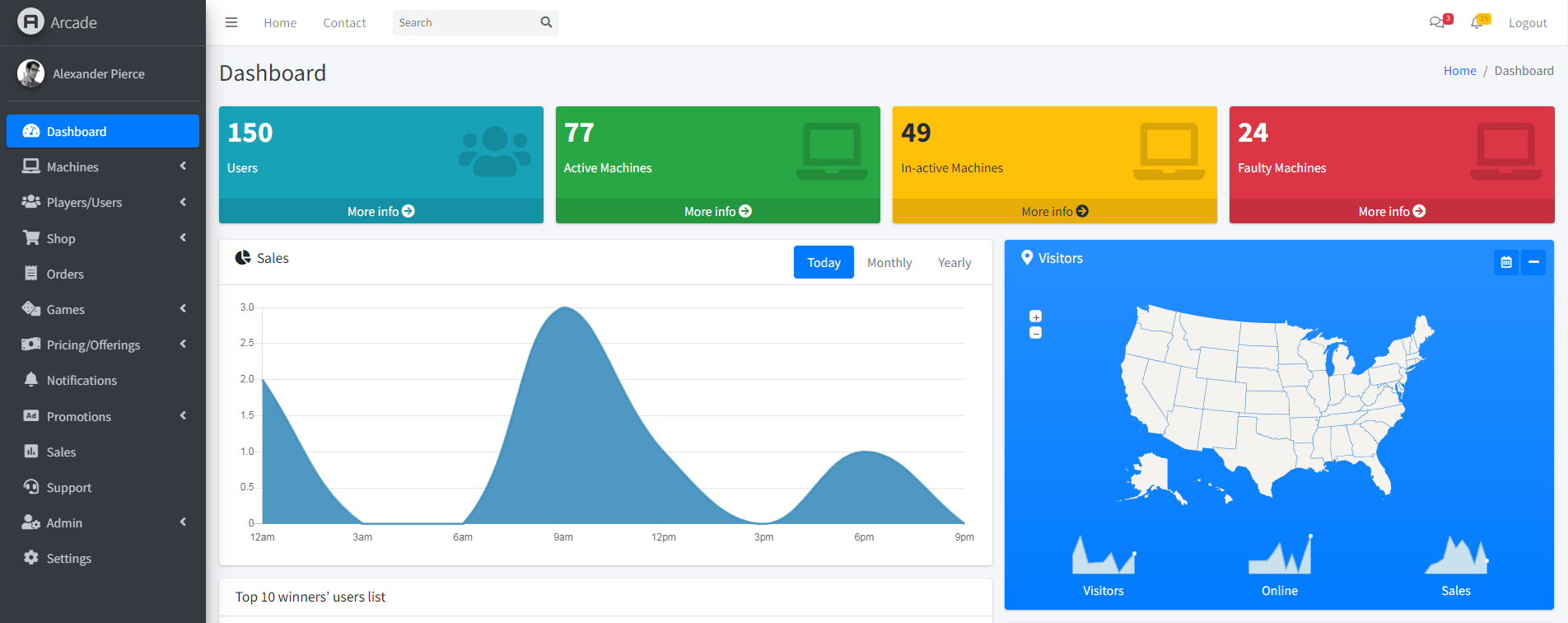Click the Machines laptop icon in the sidebar
The height and width of the screenshot is (623, 1568).
click(31, 166)
